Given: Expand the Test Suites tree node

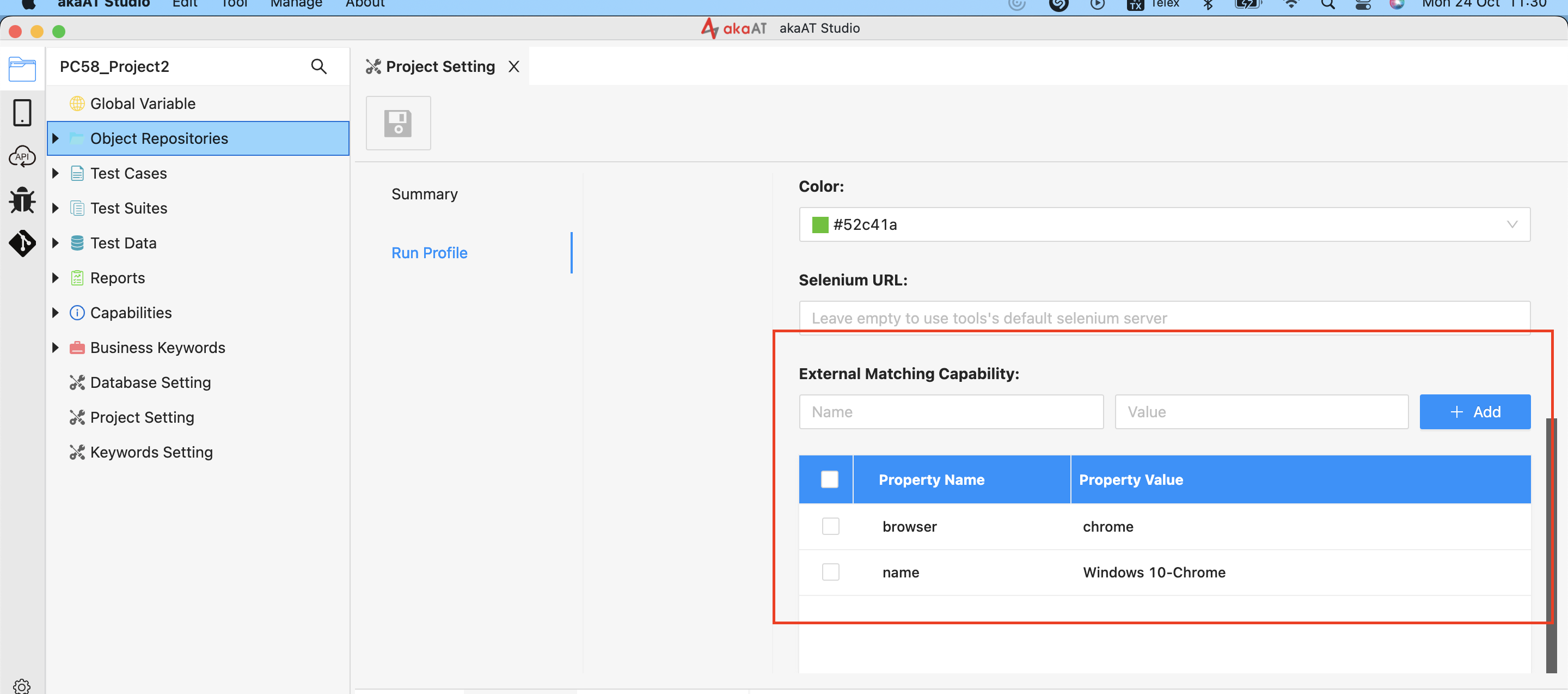Looking at the screenshot, I should click(56, 208).
